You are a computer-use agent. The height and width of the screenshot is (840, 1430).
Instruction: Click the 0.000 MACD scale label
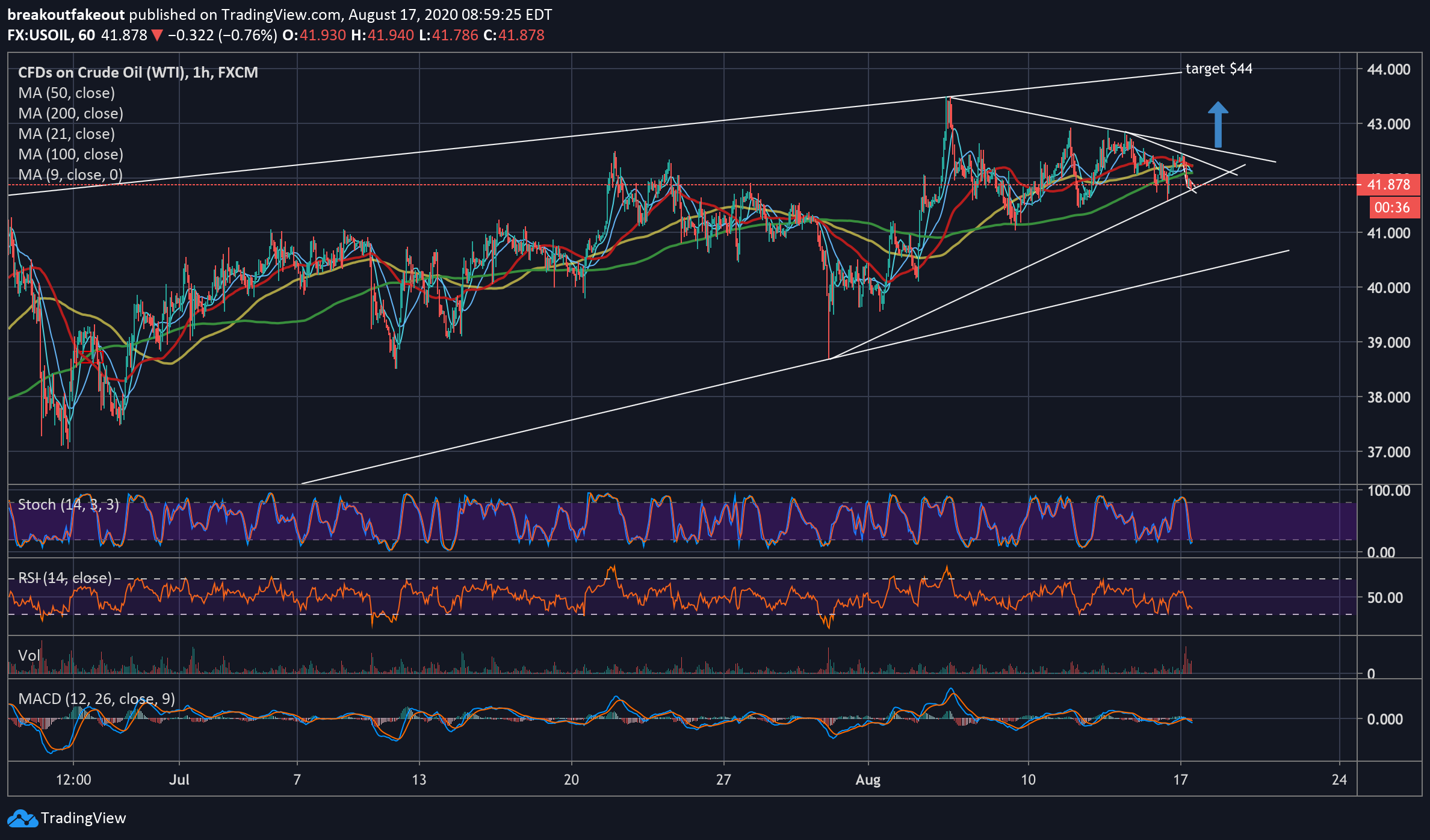tap(1385, 720)
